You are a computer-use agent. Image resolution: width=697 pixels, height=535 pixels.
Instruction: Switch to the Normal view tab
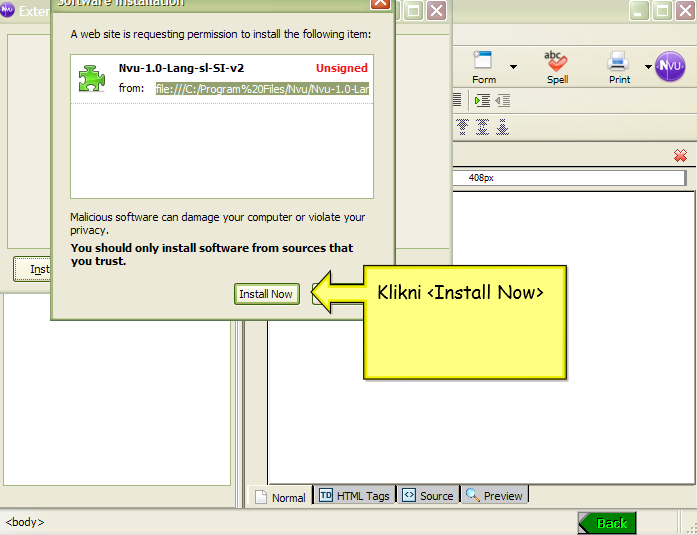[x=280, y=496]
